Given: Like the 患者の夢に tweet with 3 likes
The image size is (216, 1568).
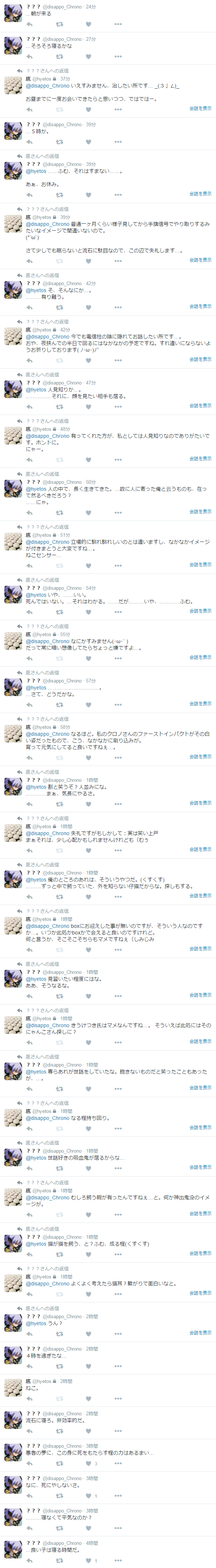Looking at the screenshot, I should pyautogui.click(x=88, y=1463).
